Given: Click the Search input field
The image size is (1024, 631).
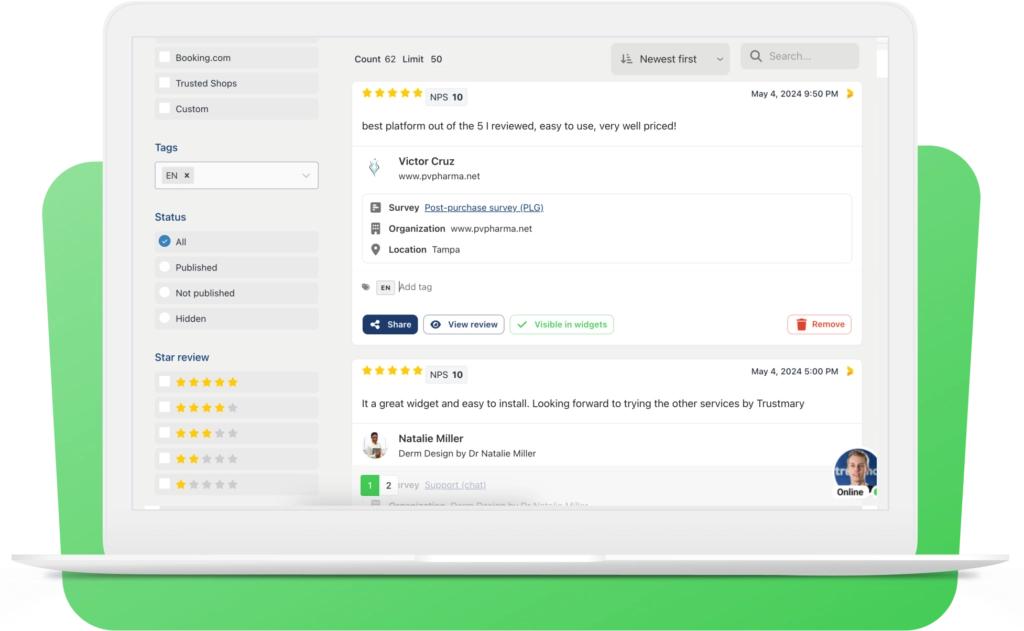Looking at the screenshot, I should pyautogui.click(x=800, y=56).
